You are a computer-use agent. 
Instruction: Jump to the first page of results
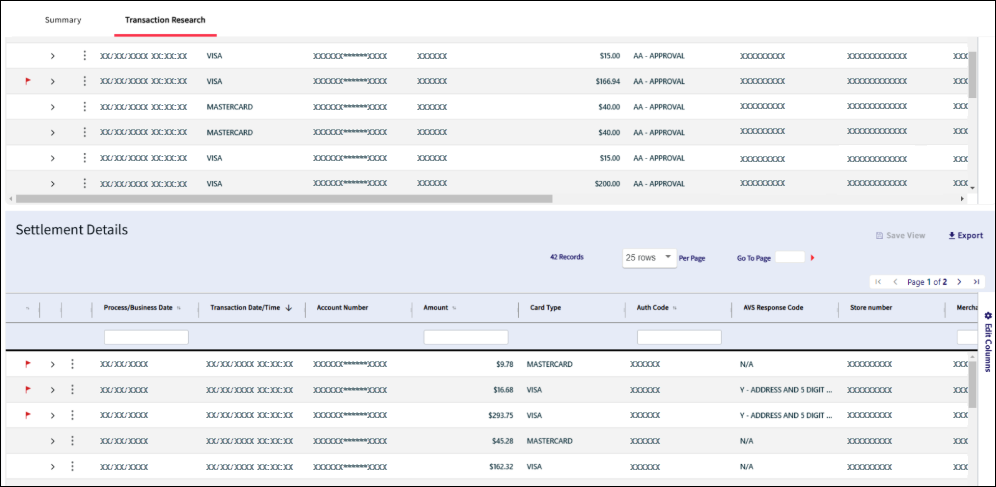click(877, 282)
